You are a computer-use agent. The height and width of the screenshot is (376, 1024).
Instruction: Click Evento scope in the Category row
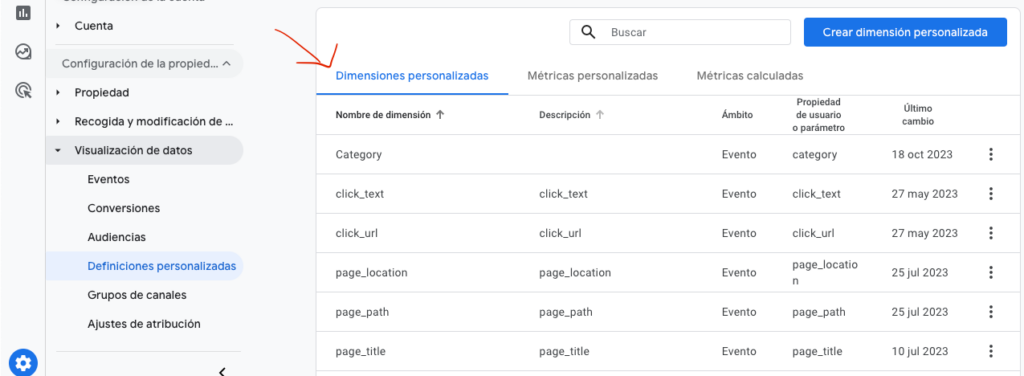tap(739, 155)
